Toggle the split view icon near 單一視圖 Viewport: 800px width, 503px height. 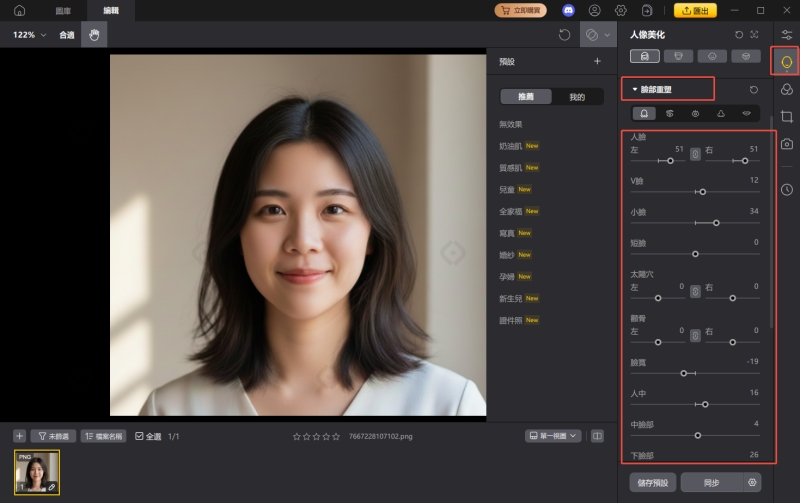[x=597, y=436]
